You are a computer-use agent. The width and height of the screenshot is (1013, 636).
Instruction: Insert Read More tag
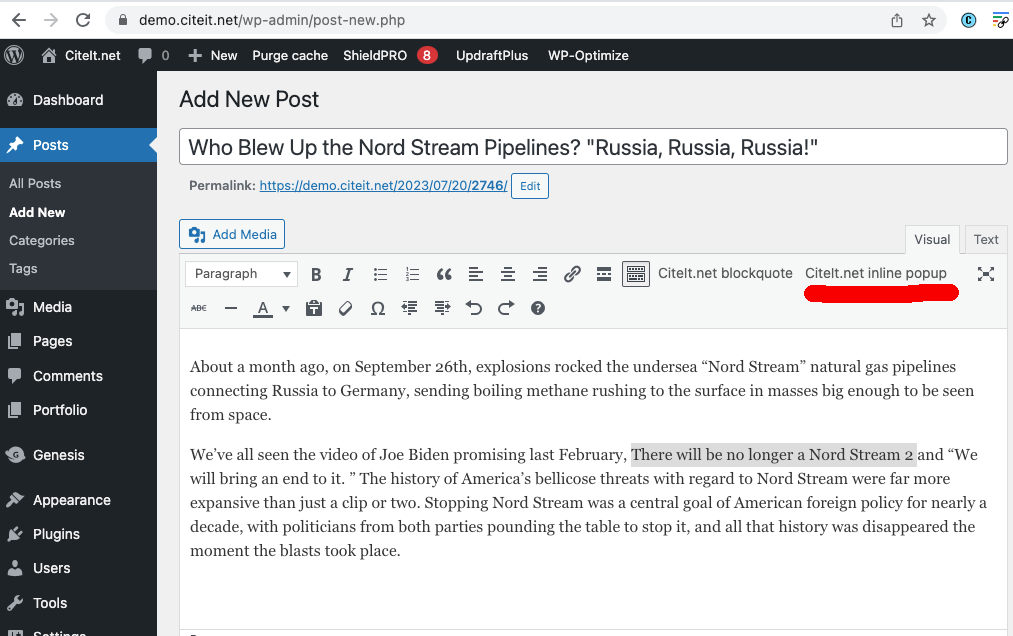[603, 274]
